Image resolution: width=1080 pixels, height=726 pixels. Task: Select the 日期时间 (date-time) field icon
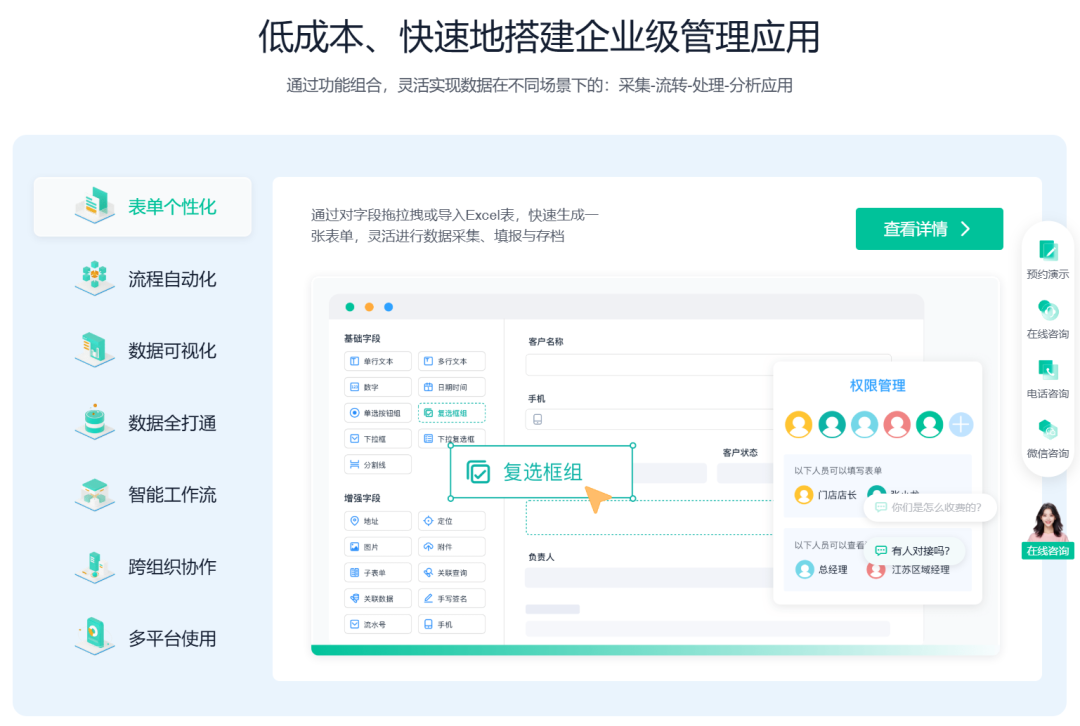pyautogui.click(x=452, y=387)
